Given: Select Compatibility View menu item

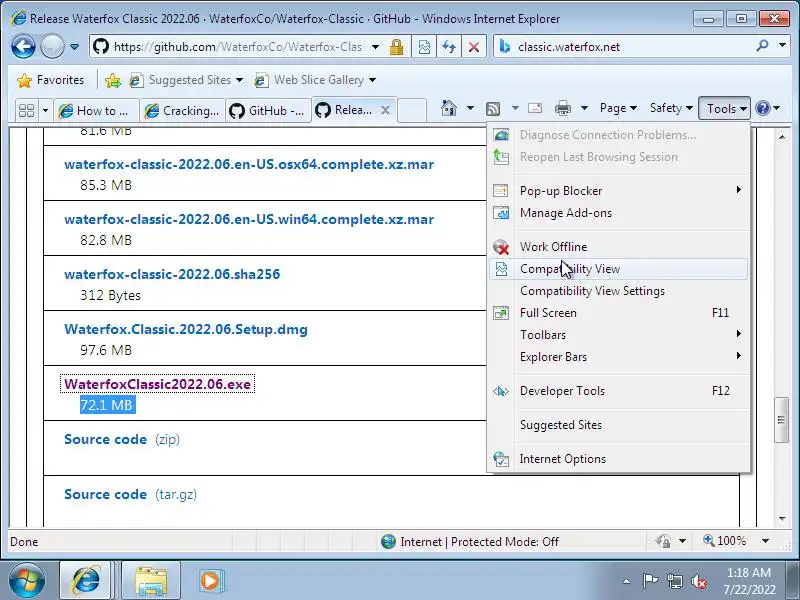Looking at the screenshot, I should point(618,269).
